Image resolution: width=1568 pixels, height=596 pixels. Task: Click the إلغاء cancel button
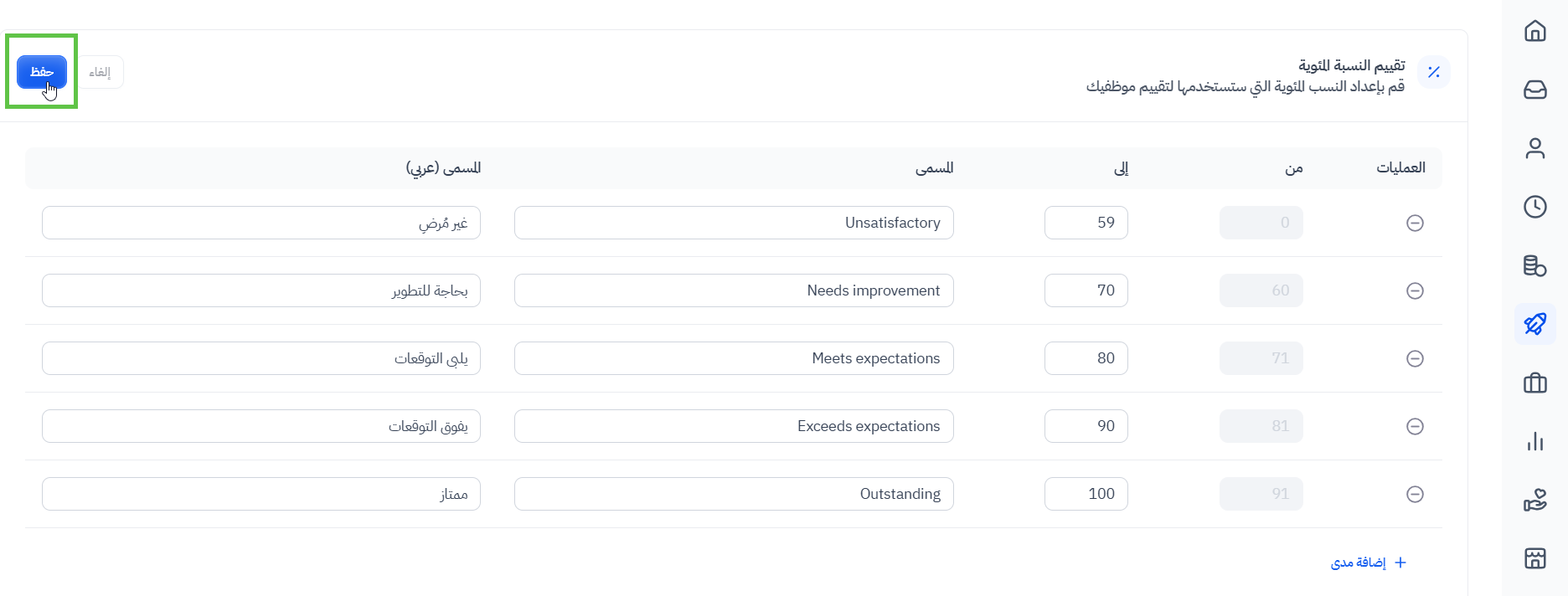(101, 72)
